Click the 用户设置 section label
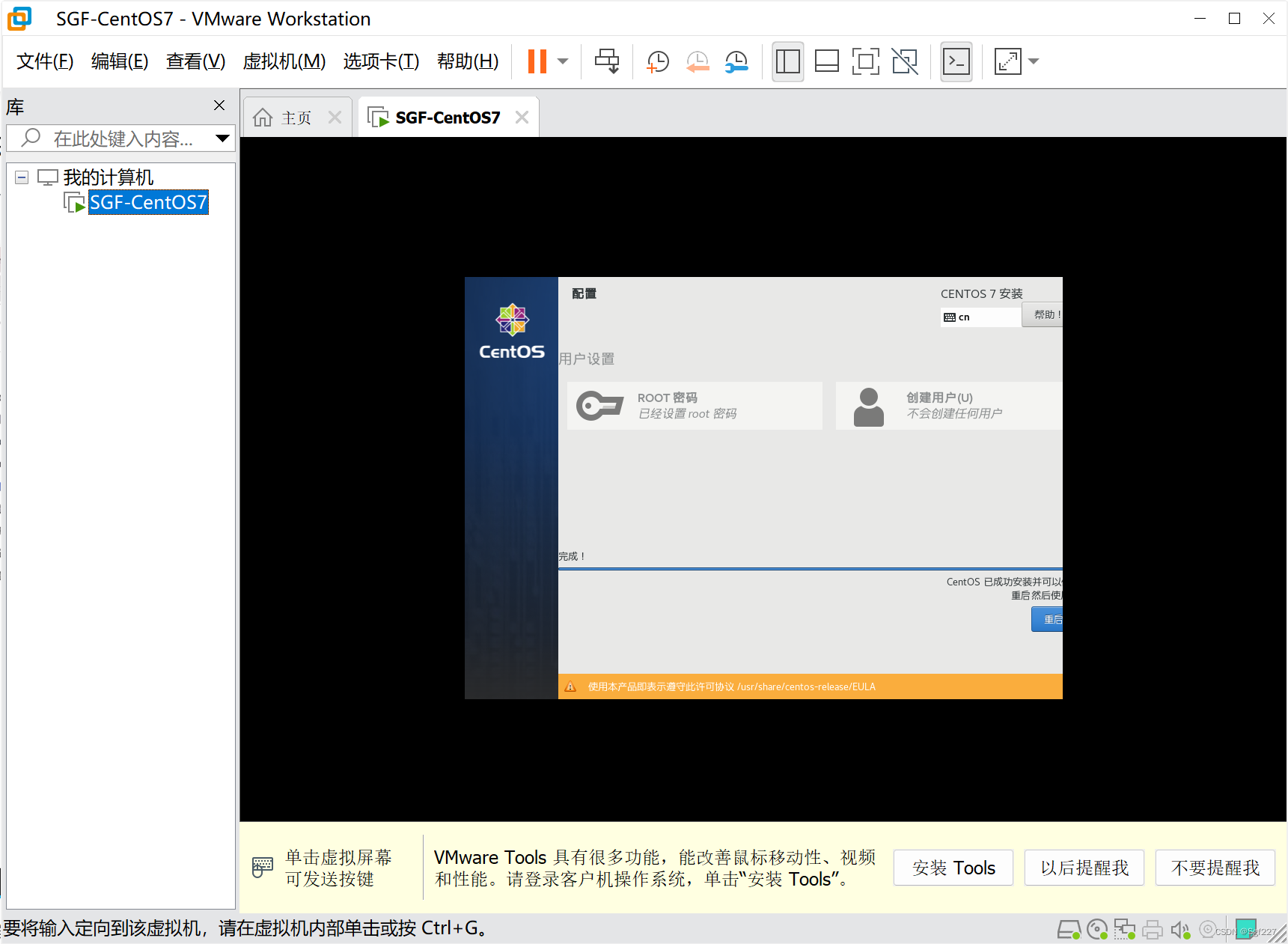1288x944 pixels. pyautogui.click(x=587, y=359)
